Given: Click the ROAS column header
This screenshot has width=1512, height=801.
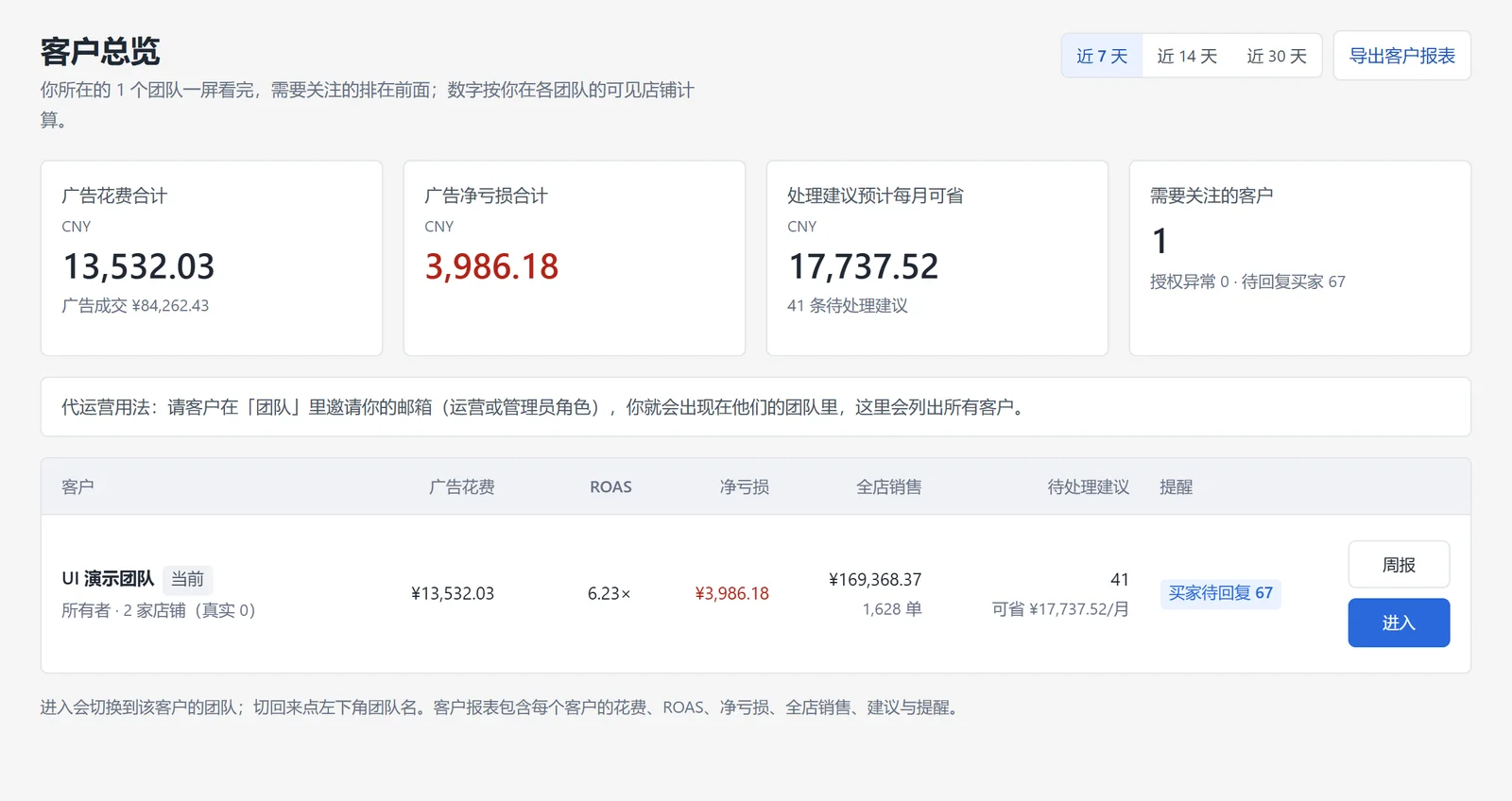Looking at the screenshot, I should (610, 486).
